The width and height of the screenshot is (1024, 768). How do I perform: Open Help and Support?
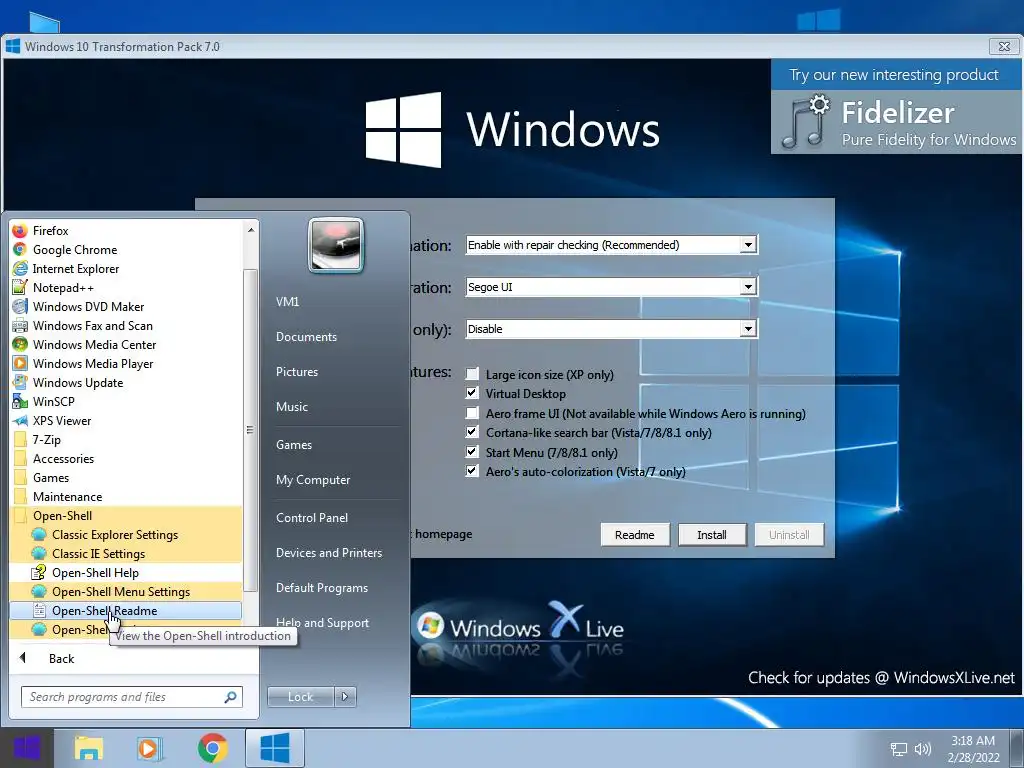322,623
